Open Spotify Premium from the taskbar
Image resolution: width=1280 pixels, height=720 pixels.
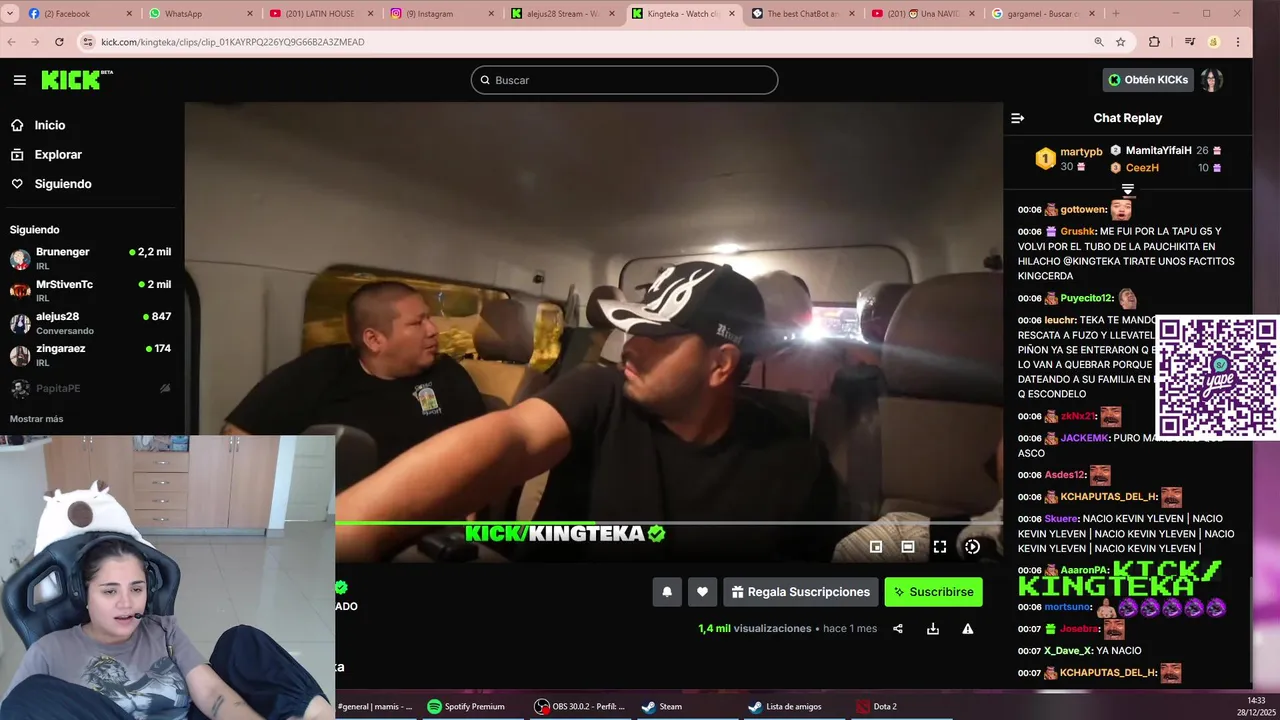(466, 706)
